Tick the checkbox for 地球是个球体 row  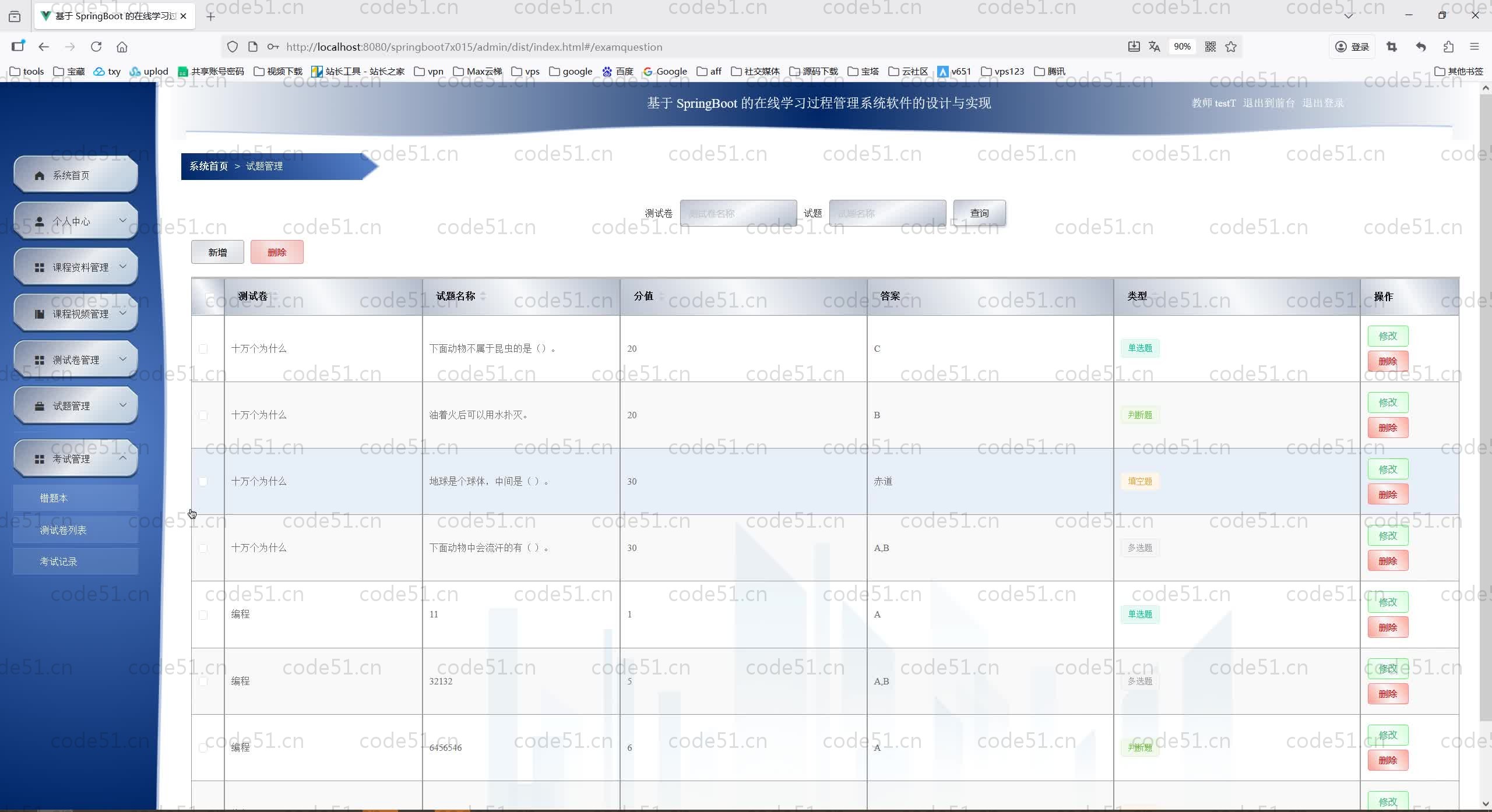coord(203,482)
